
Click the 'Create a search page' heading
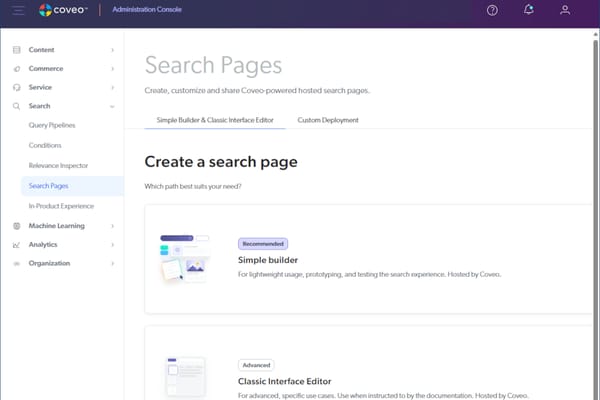221,162
